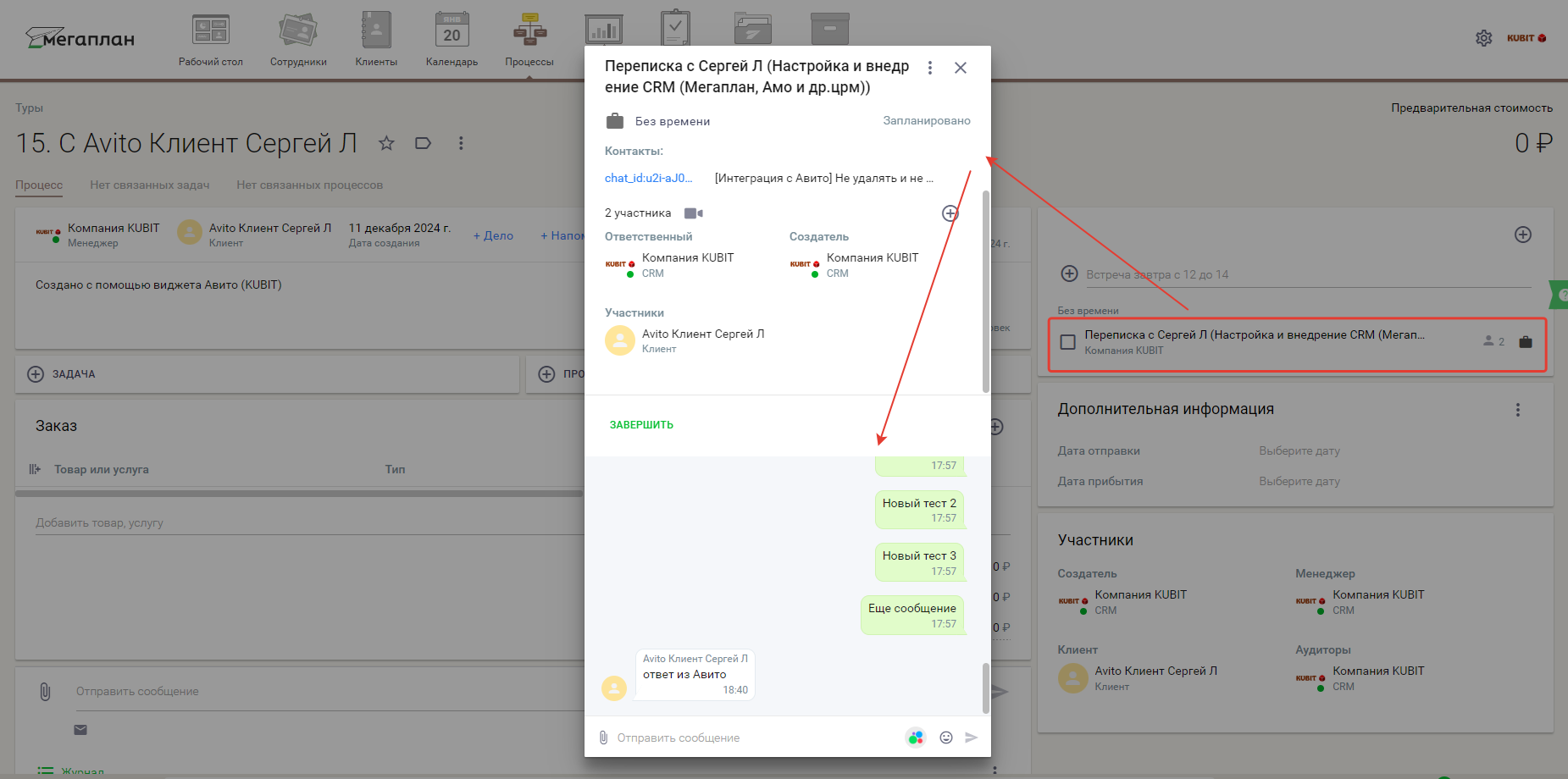The image size is (1568, 779).
Task: Switch to Нет связанных процессов tab
Action: 310,185
